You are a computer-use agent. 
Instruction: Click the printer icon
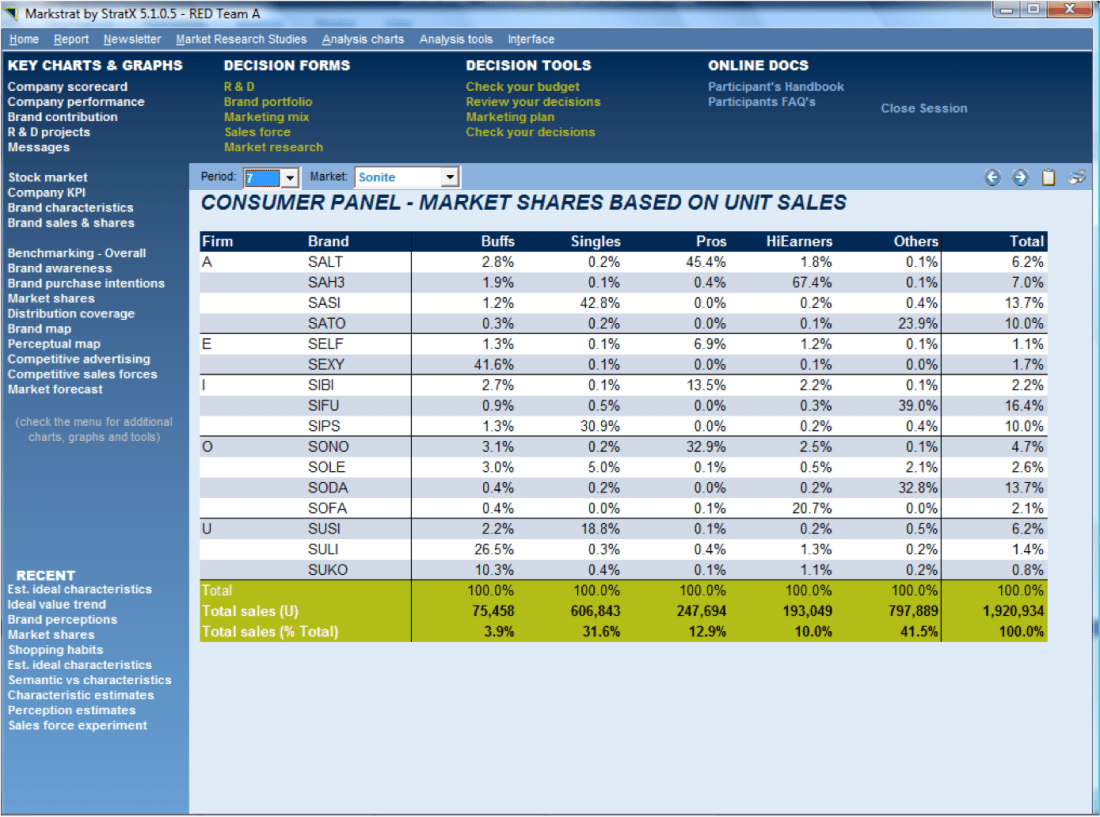point(1077,178)
